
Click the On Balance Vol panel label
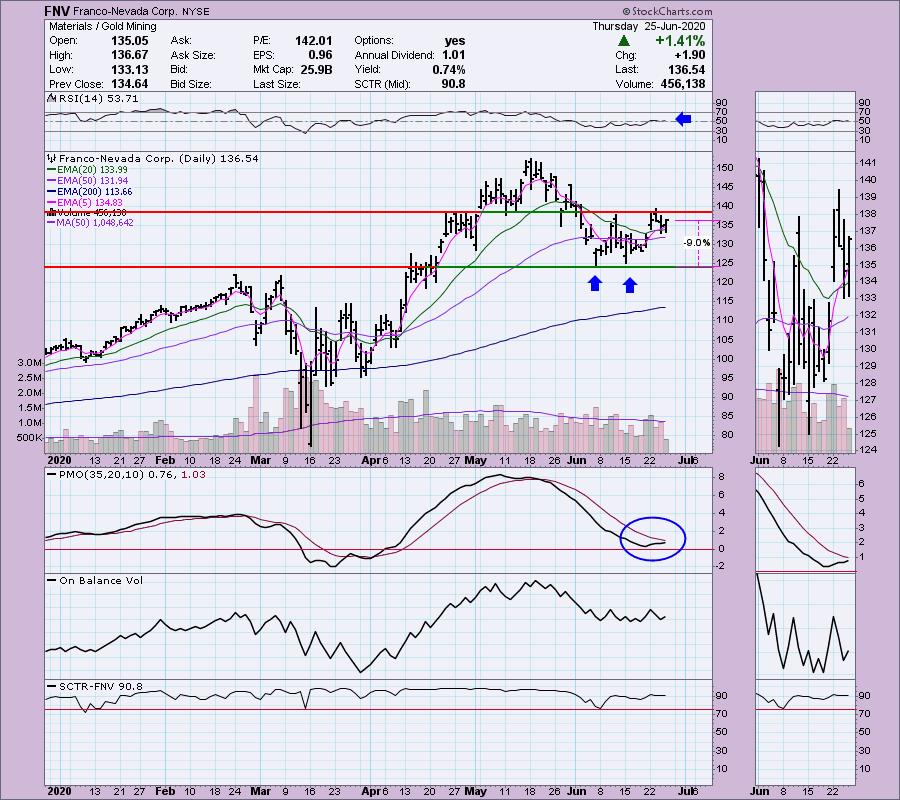coord(101,581)
